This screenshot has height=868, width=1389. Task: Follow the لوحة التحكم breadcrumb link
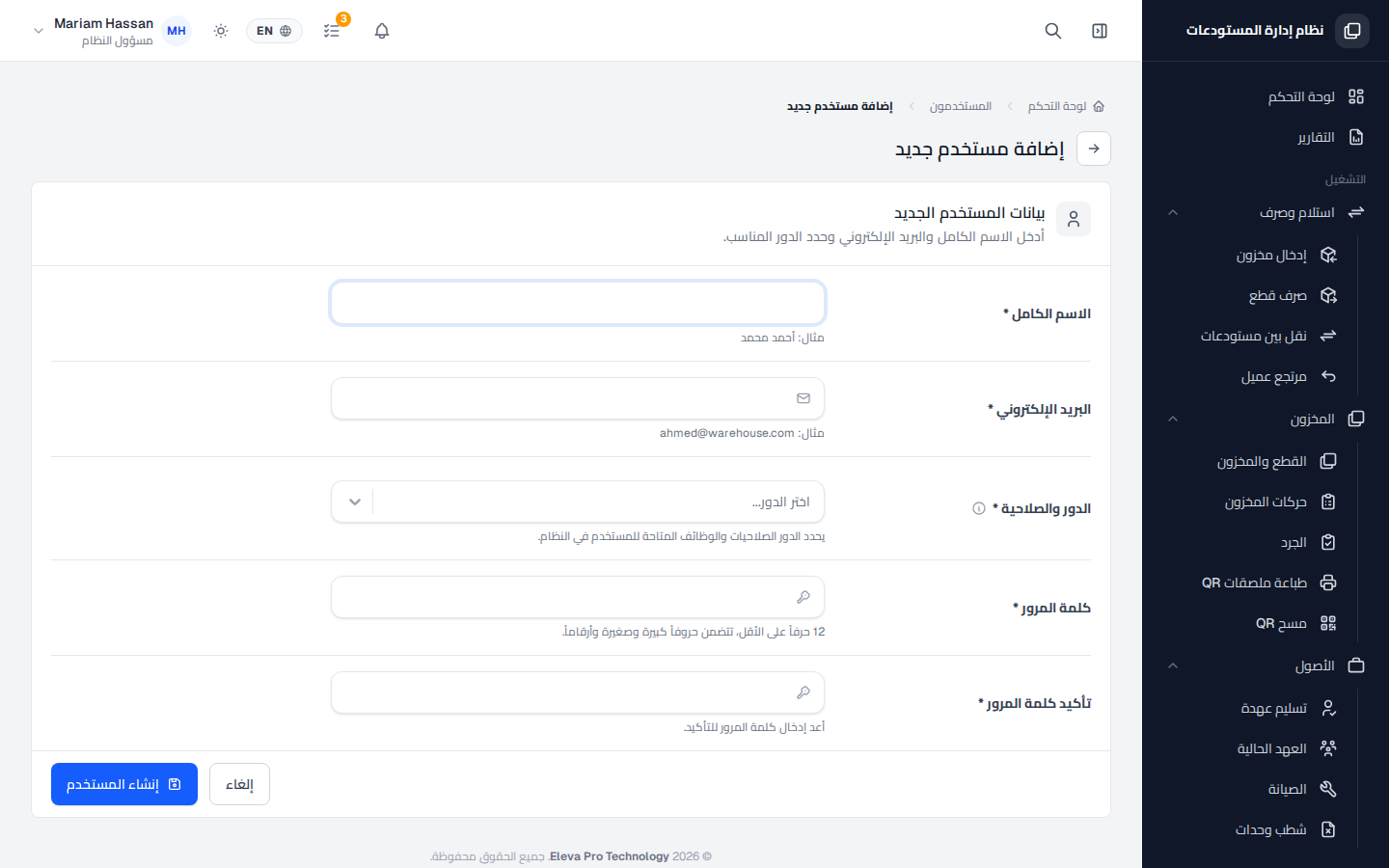pyautogui.click(x=1056, y=106)
